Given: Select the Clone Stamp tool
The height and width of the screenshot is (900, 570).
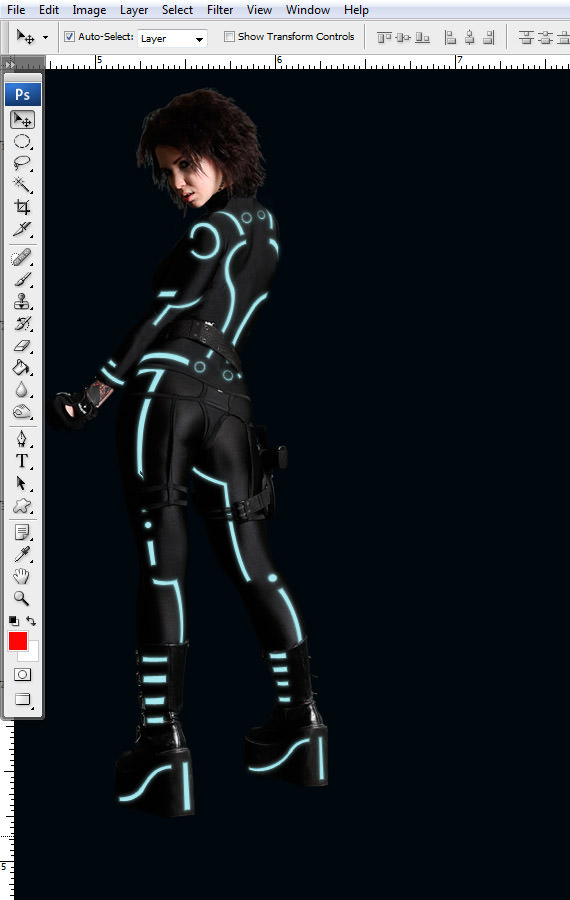Looking at the screenshot, I should [x=22, y=301].
